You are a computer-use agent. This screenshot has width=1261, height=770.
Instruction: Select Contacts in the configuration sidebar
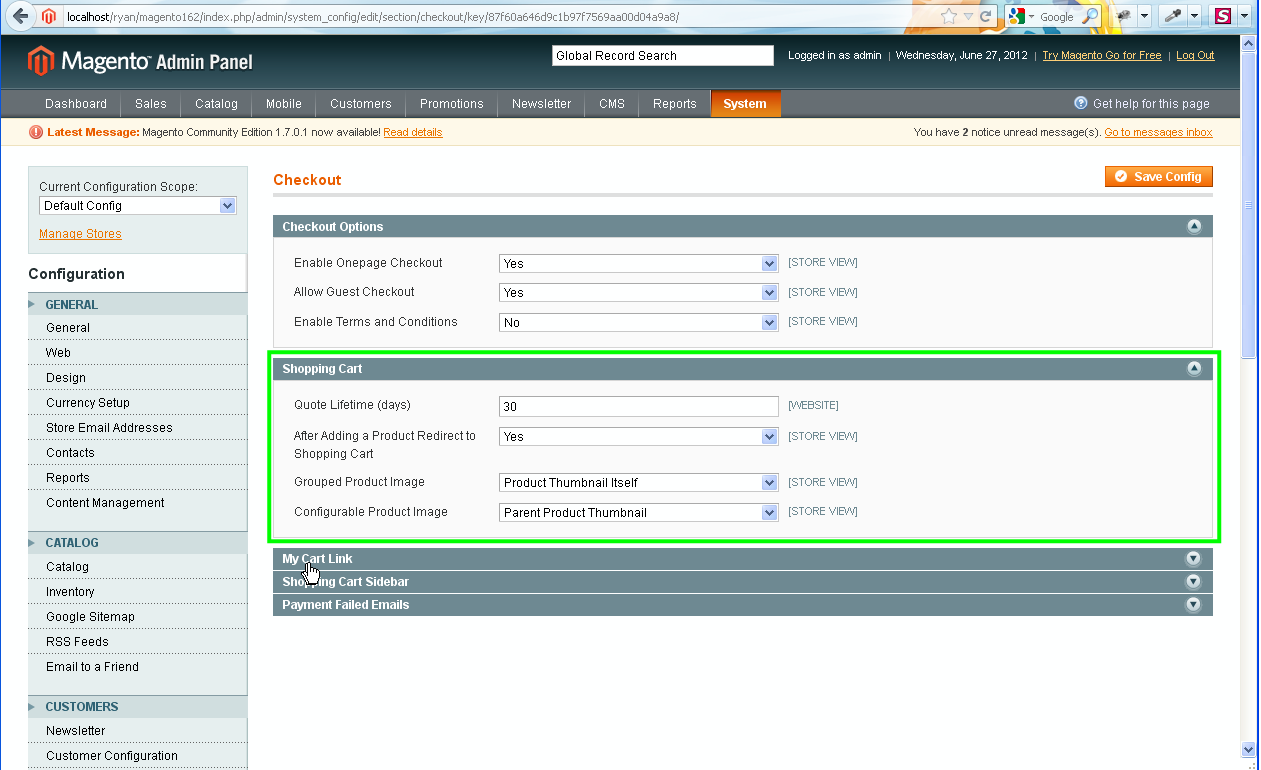70,453
